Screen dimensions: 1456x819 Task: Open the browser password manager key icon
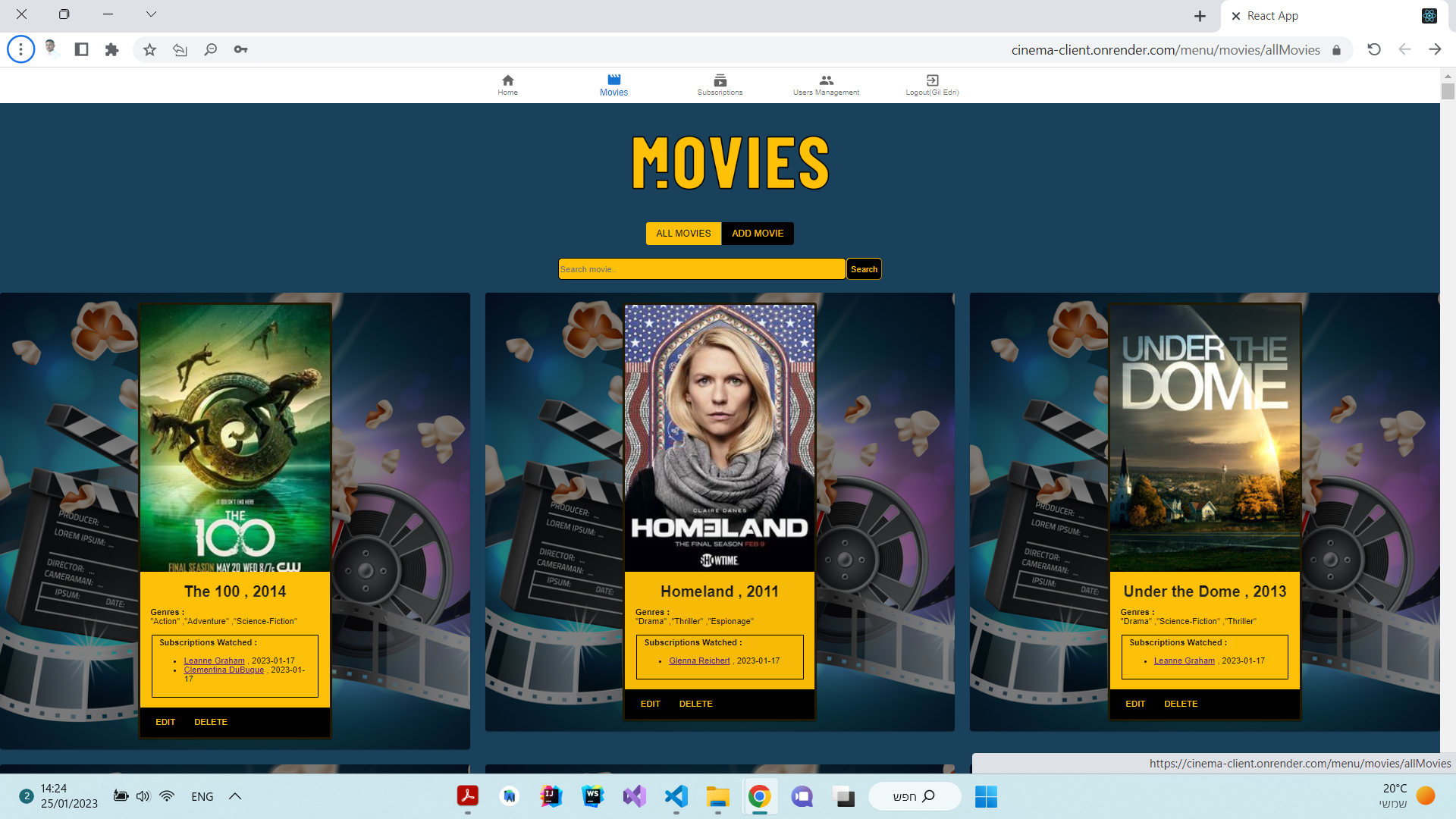pos(240,49)
